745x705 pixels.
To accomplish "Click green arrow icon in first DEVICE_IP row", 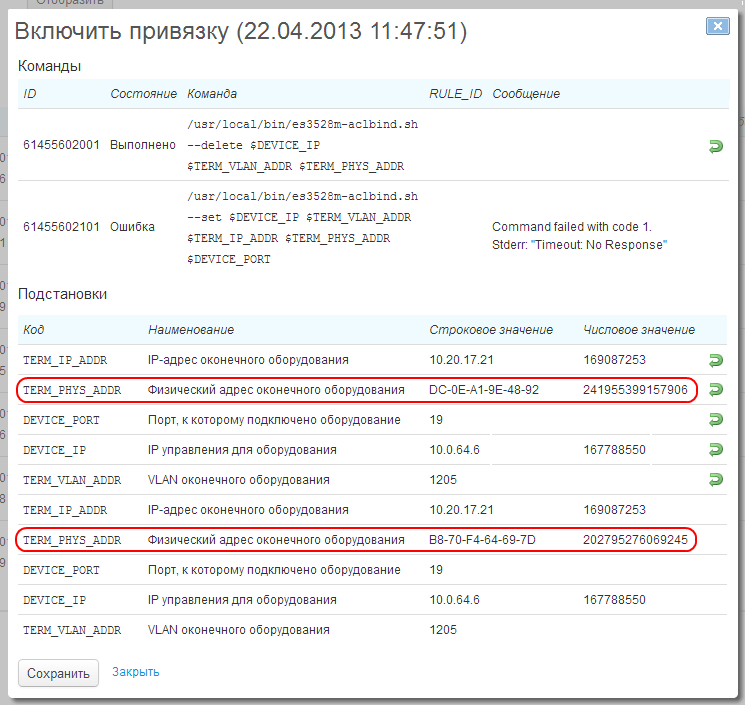I will pyautogui.click(x=716, y=449).
